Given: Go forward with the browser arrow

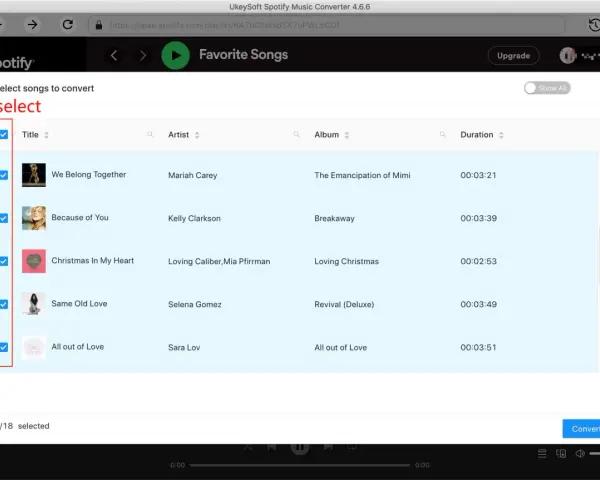Looking at the screenshot, I should point(33,25).
